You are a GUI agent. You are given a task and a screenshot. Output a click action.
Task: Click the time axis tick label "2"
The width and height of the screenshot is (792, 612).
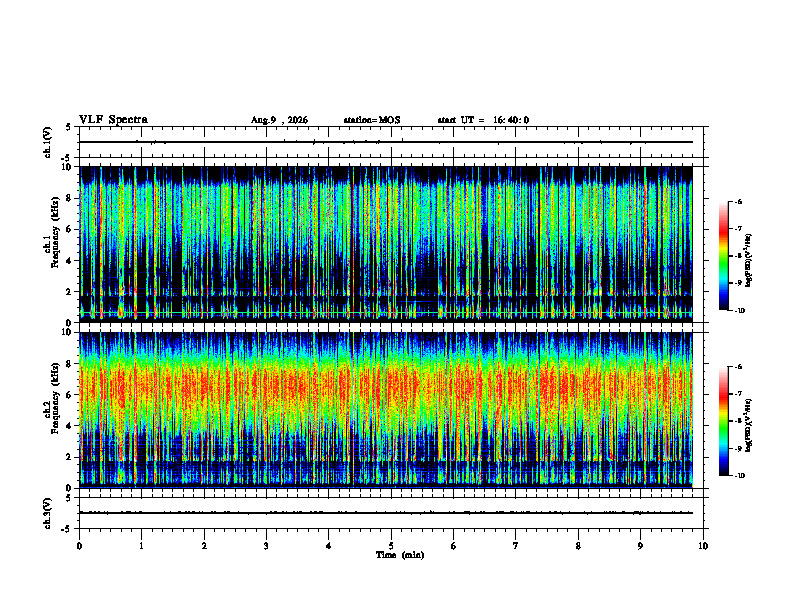[x=204, y=546]
